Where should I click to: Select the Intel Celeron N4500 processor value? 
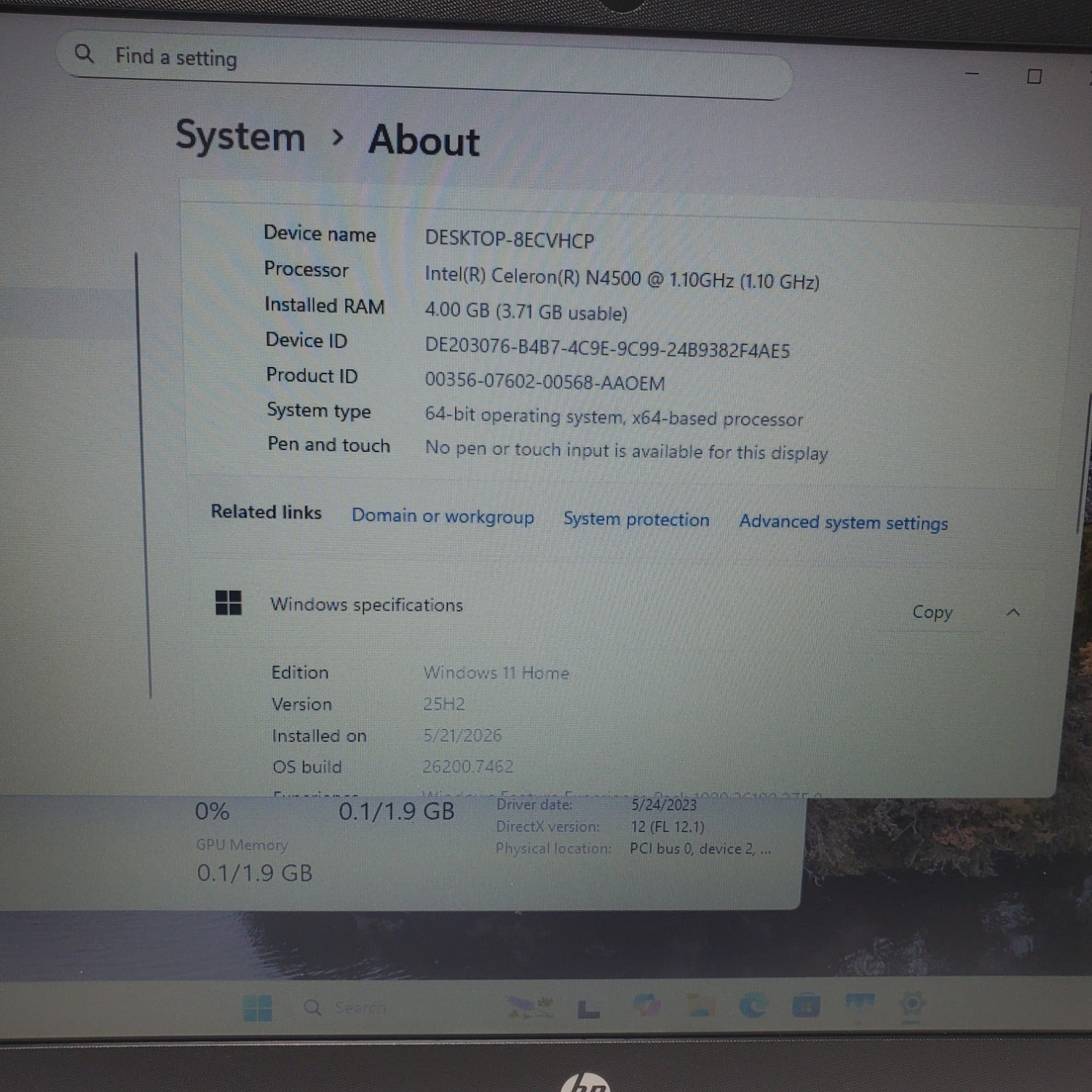(x=622, y=278)
